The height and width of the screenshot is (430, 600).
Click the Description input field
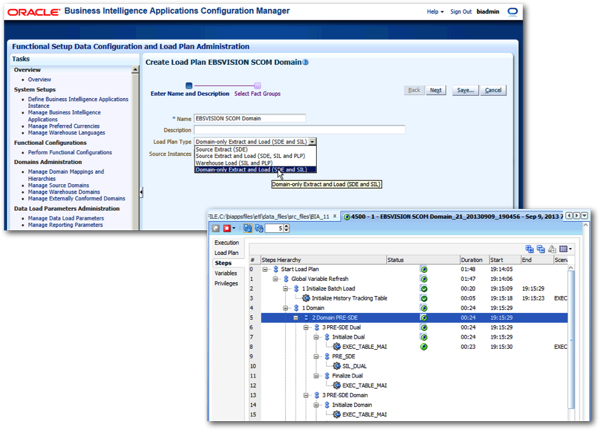299,130
